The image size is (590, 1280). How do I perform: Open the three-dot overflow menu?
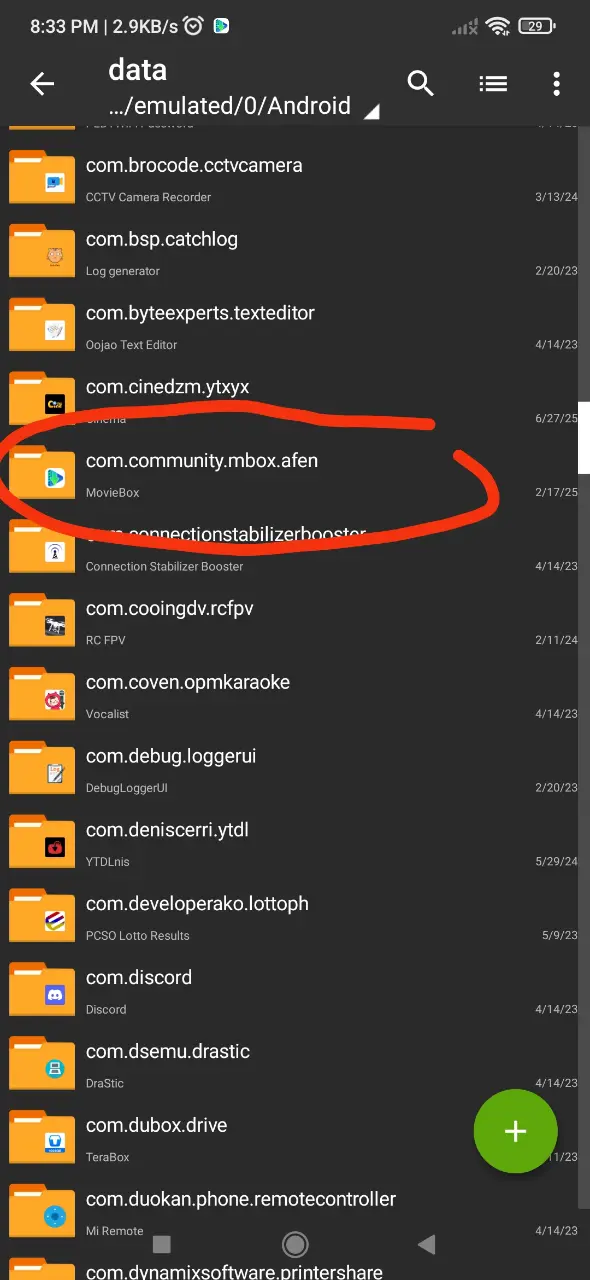coord(556,84)
